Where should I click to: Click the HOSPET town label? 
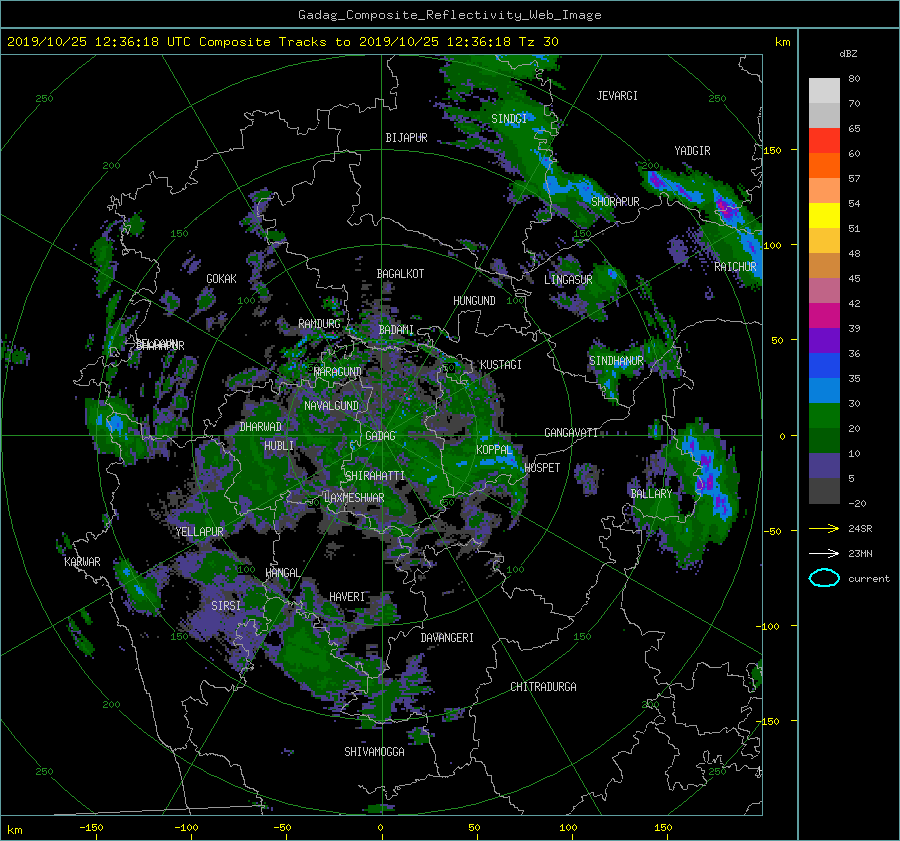point(542,468)
